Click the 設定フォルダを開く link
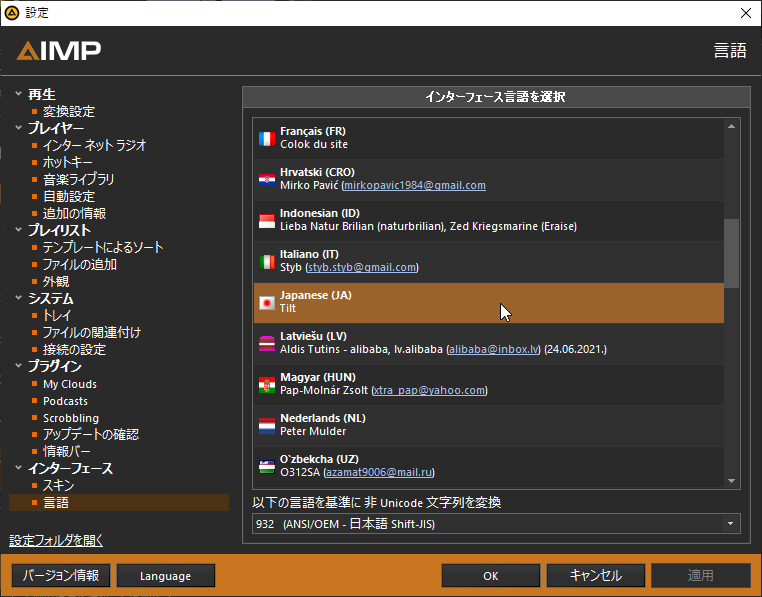The width and height of the screenshot is (762, 597). click(x=56, y=540)
